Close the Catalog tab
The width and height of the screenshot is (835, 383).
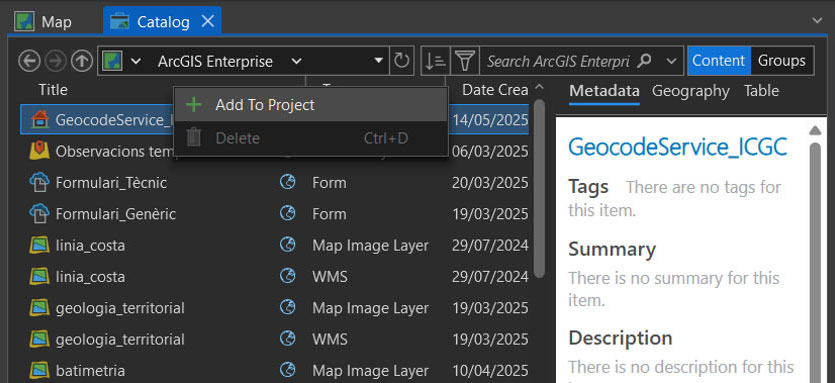pyautogui.click(x=207, y=21)
